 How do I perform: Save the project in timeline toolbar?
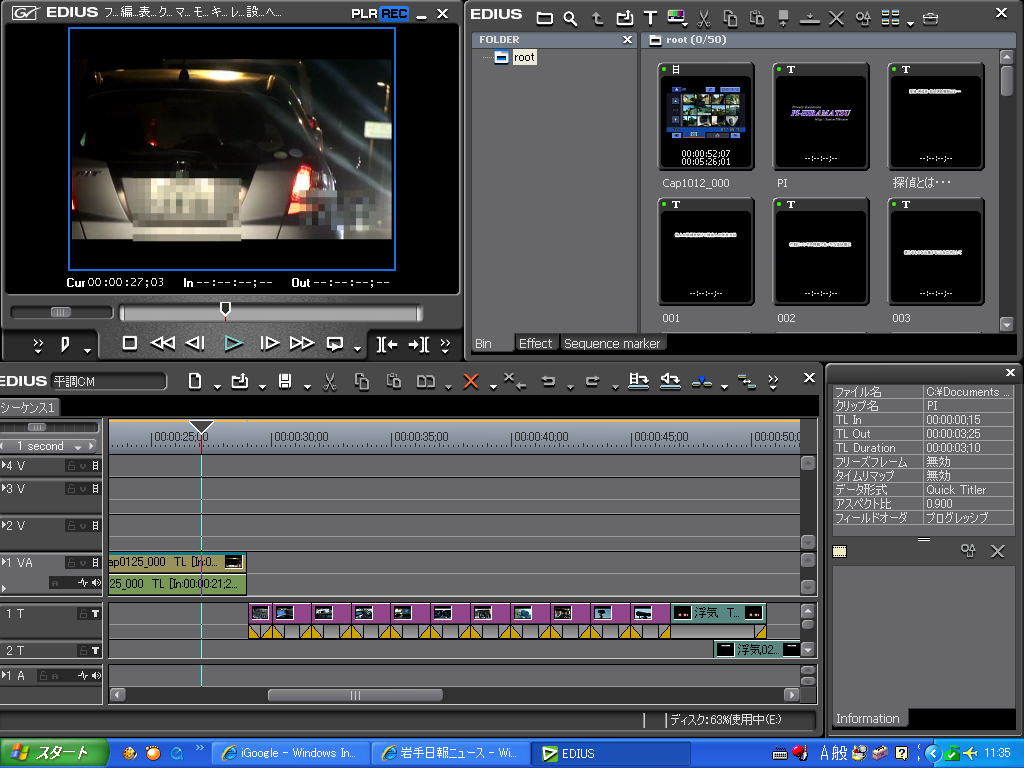285,381
